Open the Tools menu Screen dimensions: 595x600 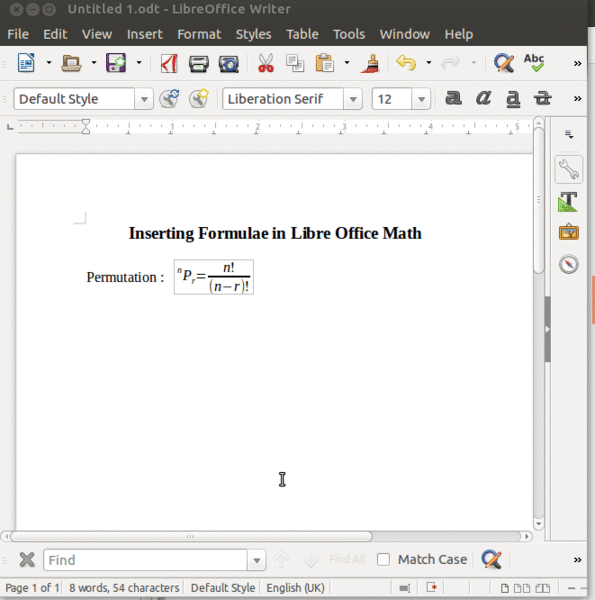coord(349,34)
